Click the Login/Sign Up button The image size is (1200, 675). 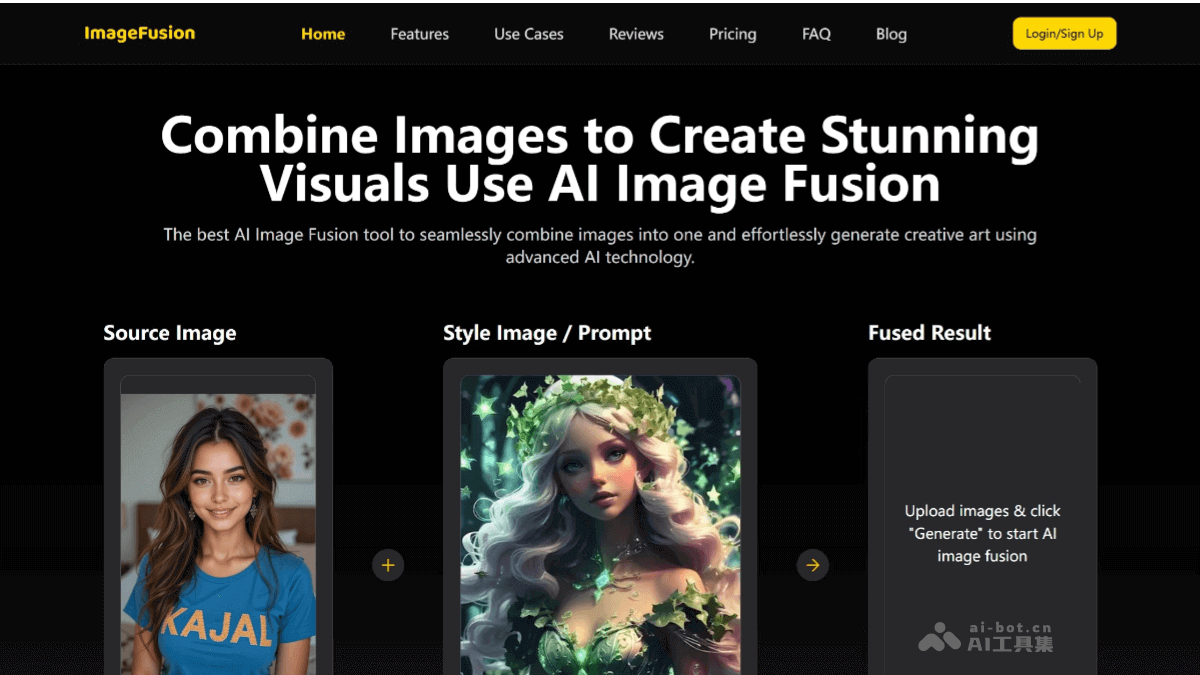click(x=1064, y=33)
